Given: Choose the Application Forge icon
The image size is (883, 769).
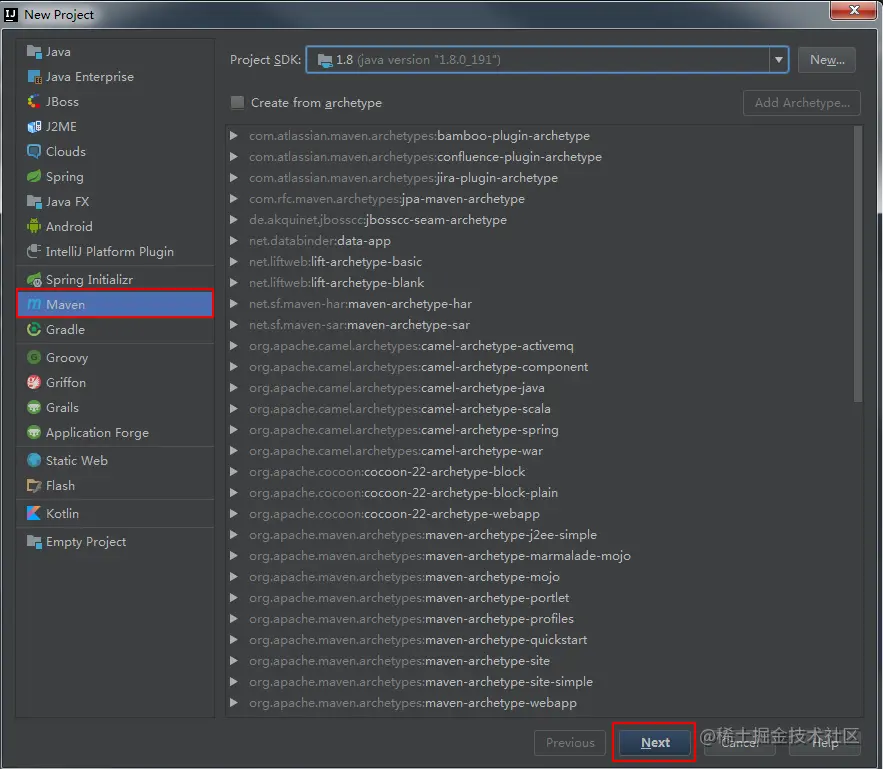Looking at the screenshot, I should pyautogui.click(x=34, y=432).
